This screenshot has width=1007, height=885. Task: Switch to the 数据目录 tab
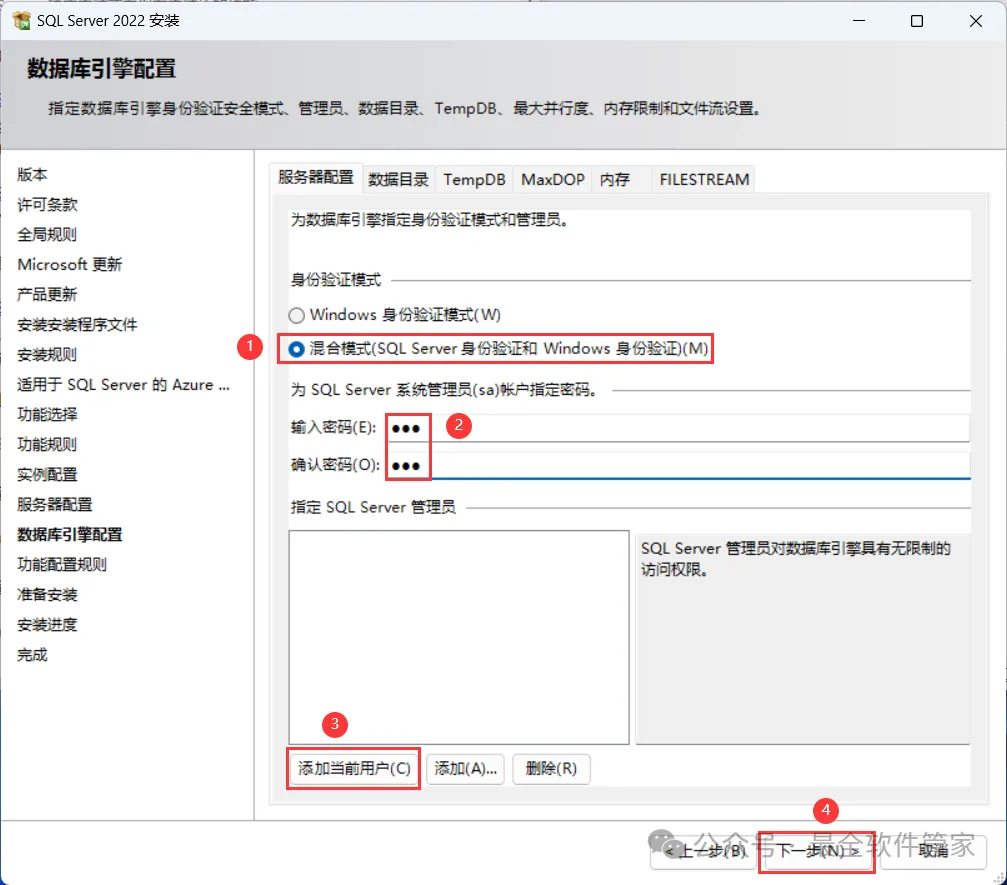398,180
